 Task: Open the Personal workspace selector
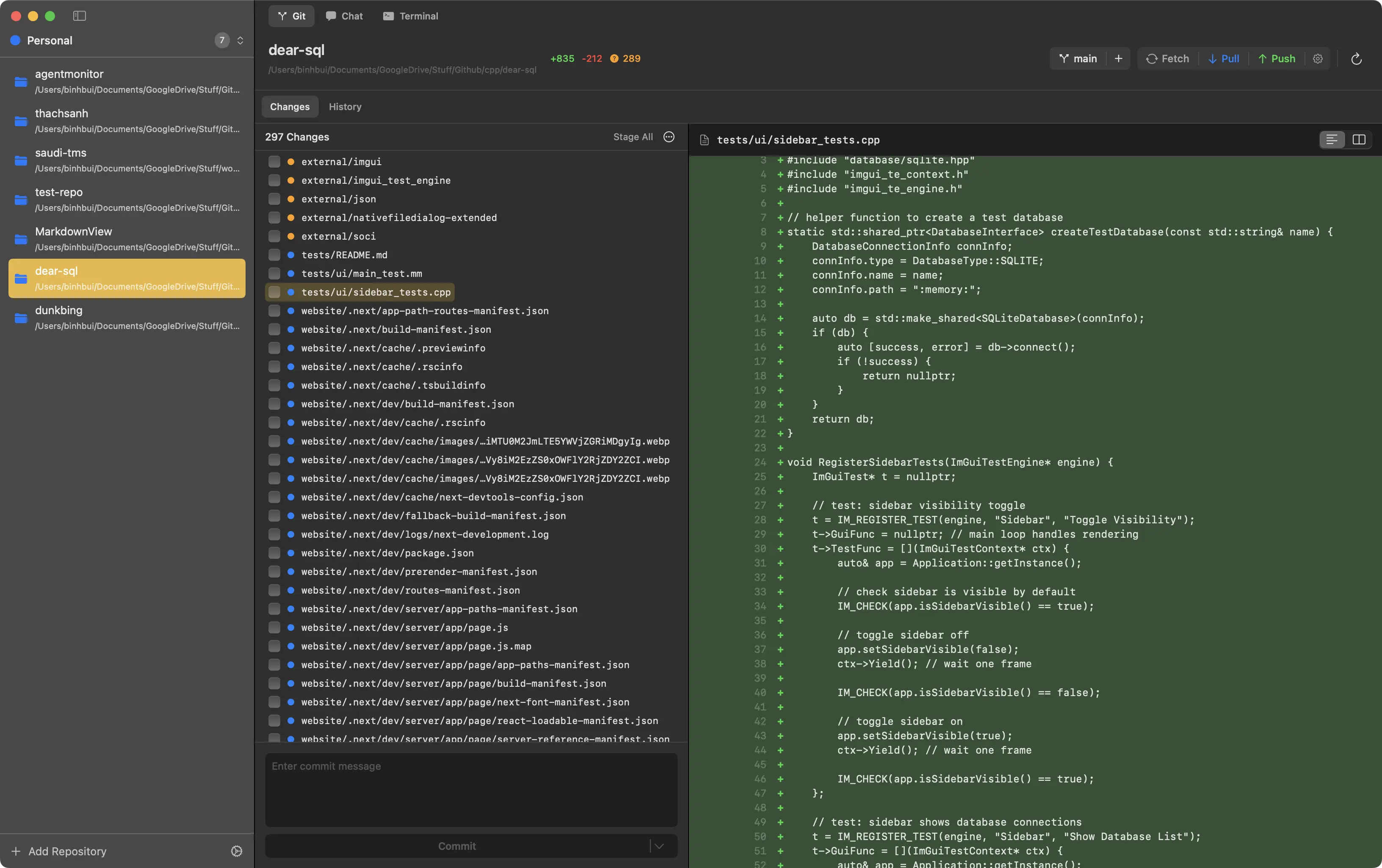coord(240,40)
